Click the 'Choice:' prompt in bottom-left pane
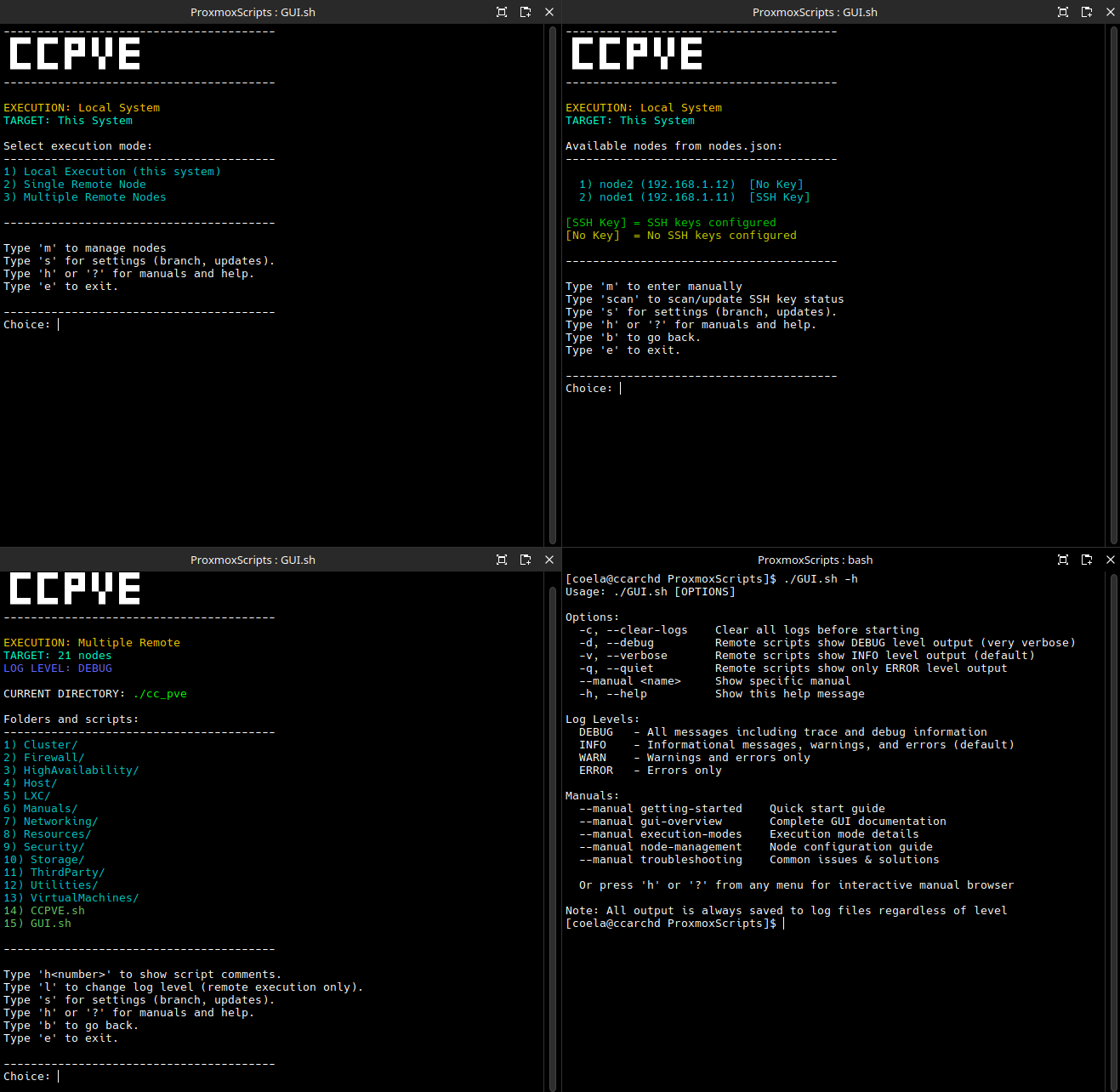The width and height of the screenshot is (1120, 1092). point(27,1077)
